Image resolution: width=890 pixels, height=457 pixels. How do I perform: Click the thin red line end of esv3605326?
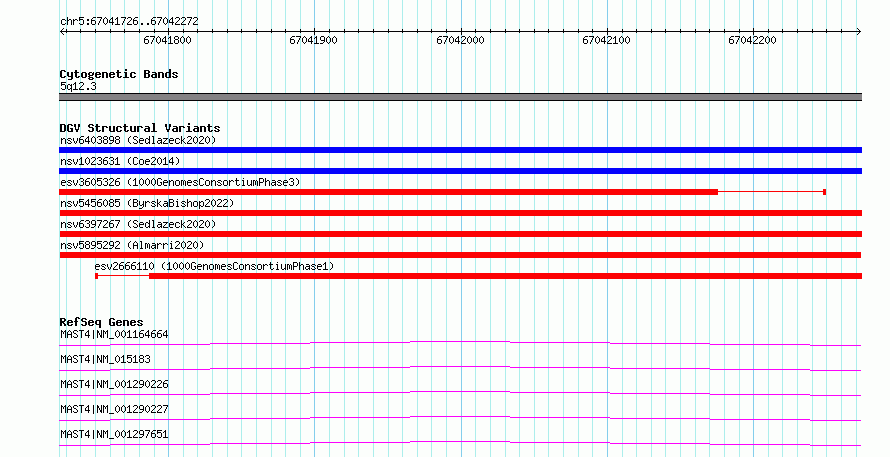click(x=824, y=192)
